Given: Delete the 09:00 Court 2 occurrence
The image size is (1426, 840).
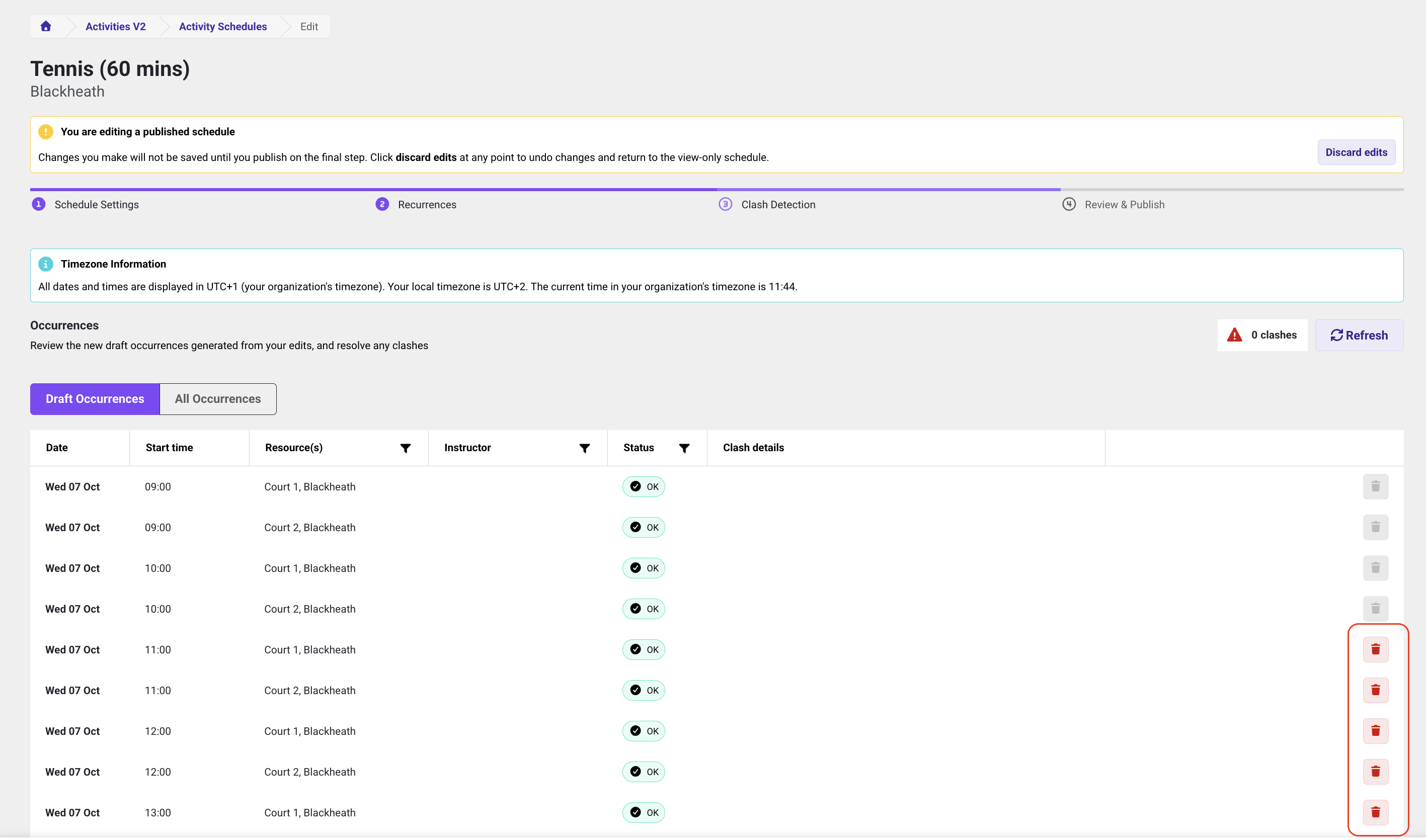Looking at the screenshot, I should (1375, 528).
